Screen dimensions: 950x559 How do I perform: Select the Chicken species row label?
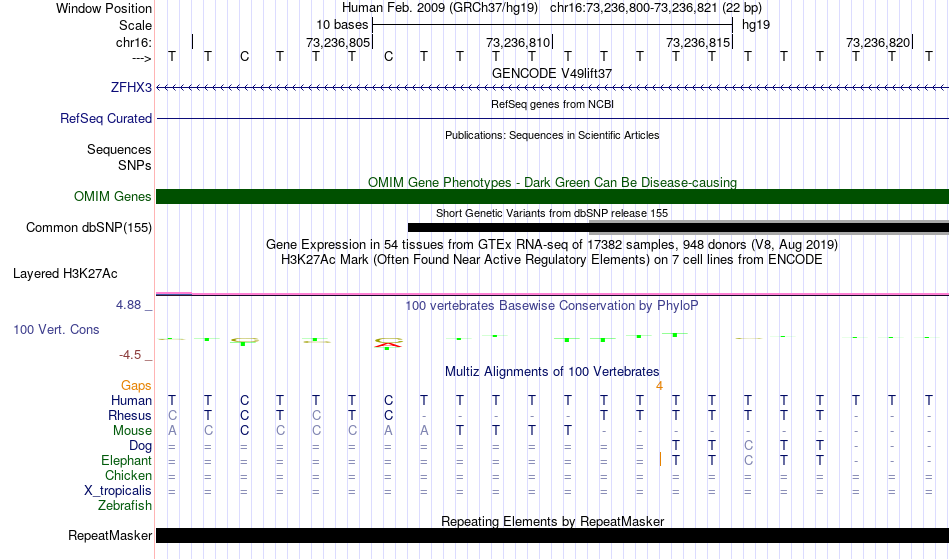pyautogui.click(x=128, y=475)
